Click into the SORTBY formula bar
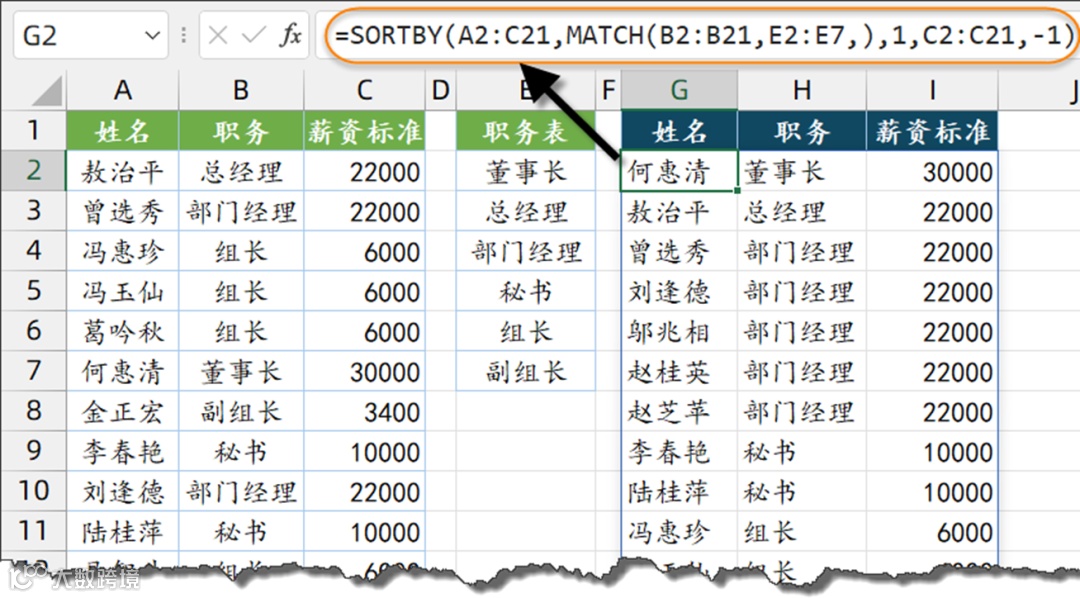 [x=701, y=35]
